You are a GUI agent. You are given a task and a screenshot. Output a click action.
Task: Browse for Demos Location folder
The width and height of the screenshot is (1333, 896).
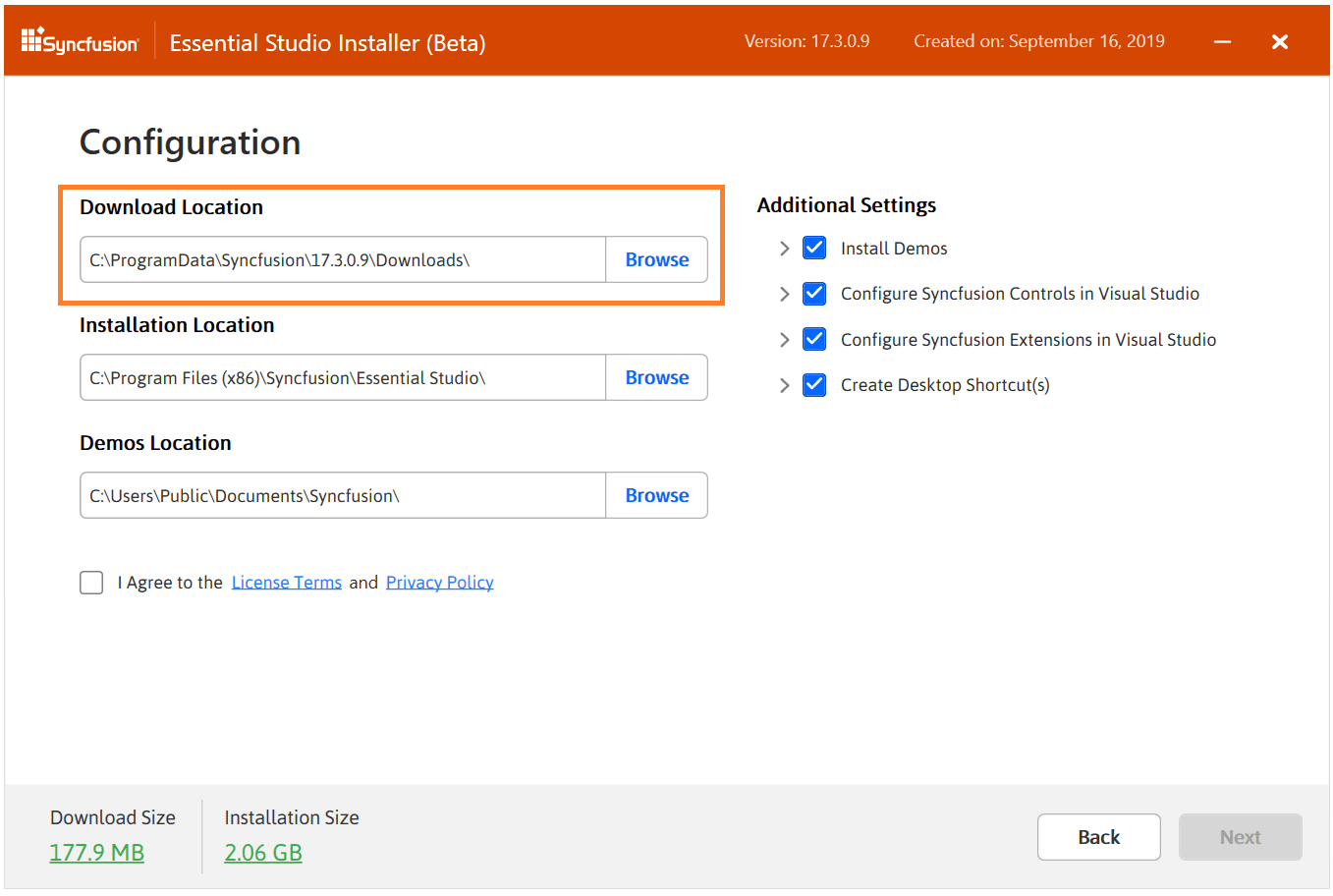[656, 495]
